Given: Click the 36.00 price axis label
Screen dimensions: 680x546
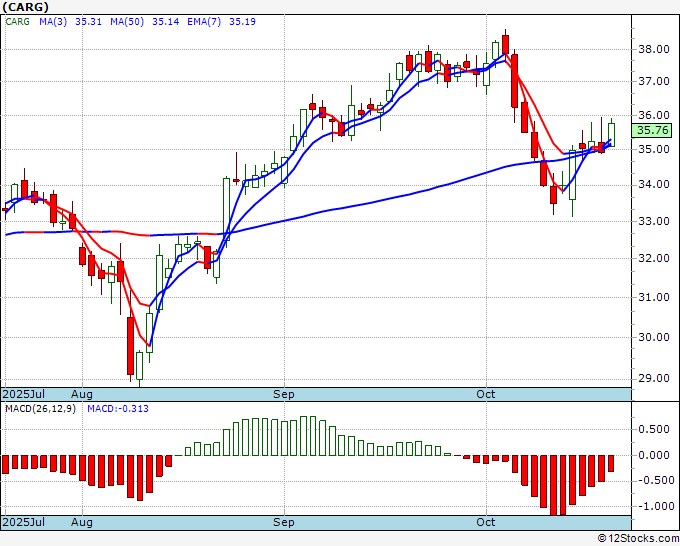Looking at the screenshot, I should tap(654, 115).
